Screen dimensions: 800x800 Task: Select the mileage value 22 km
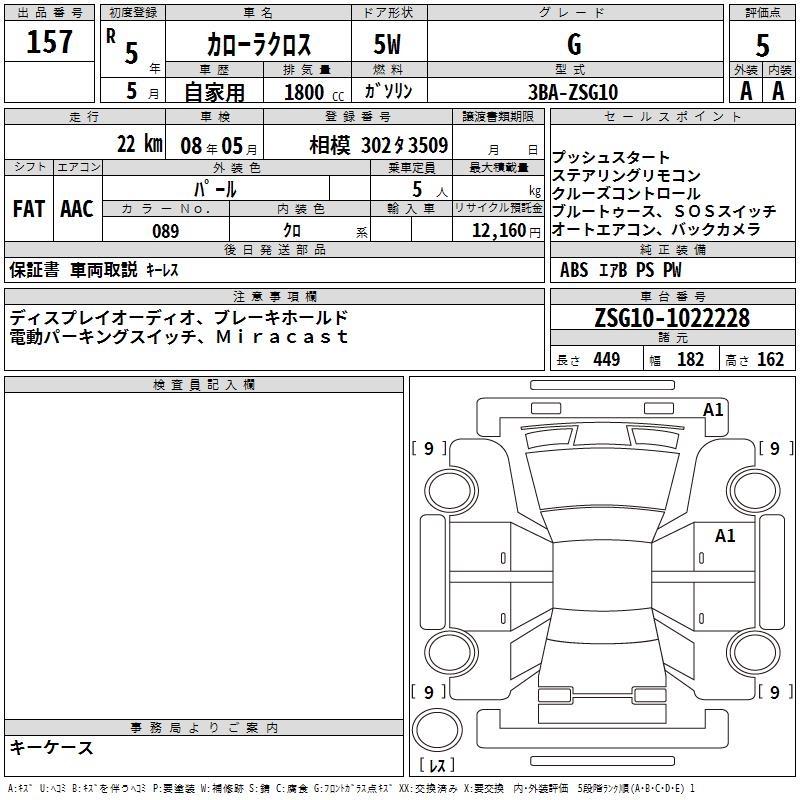[140, 144]
